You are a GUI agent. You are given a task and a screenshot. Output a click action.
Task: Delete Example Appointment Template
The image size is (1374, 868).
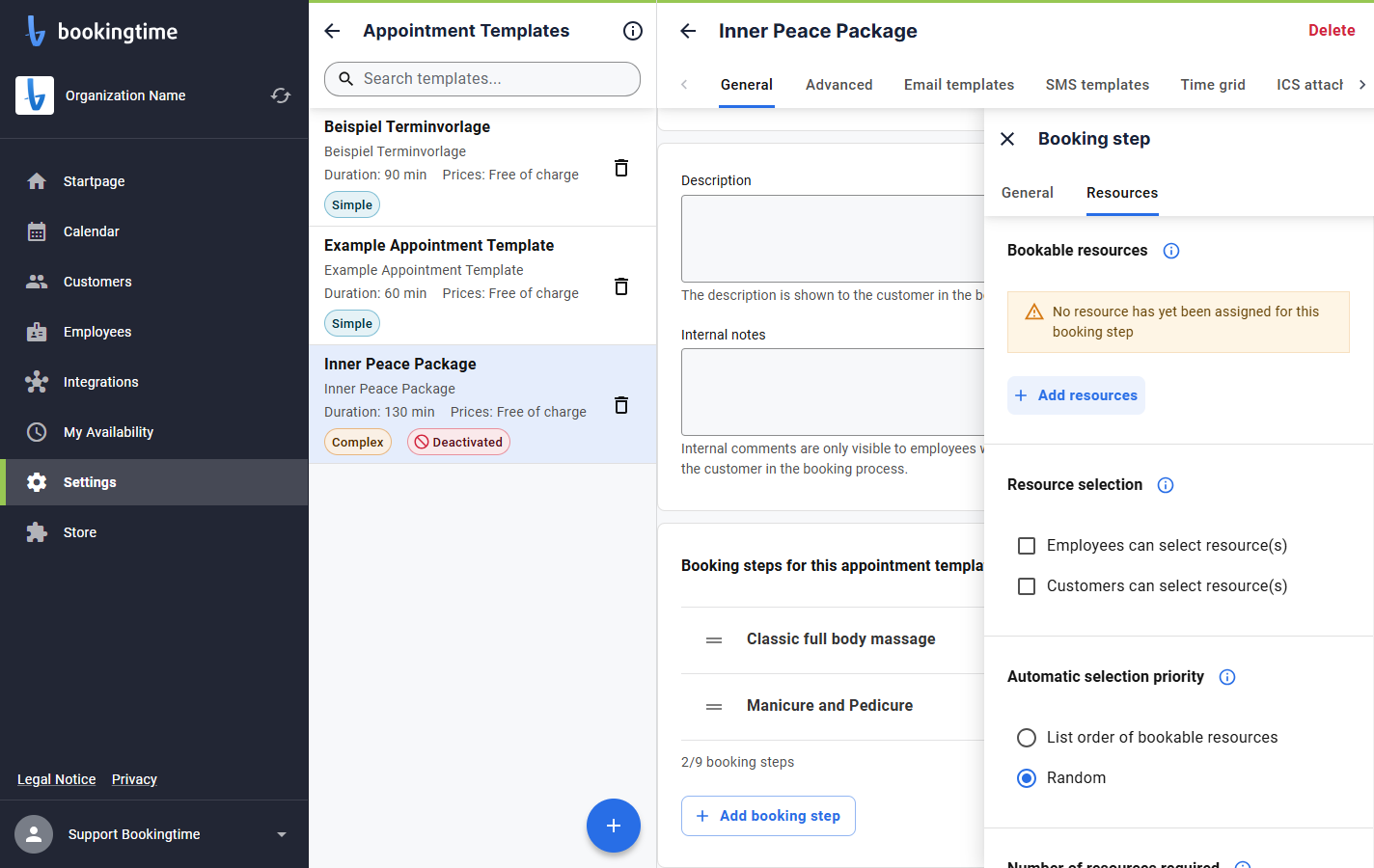621,286
